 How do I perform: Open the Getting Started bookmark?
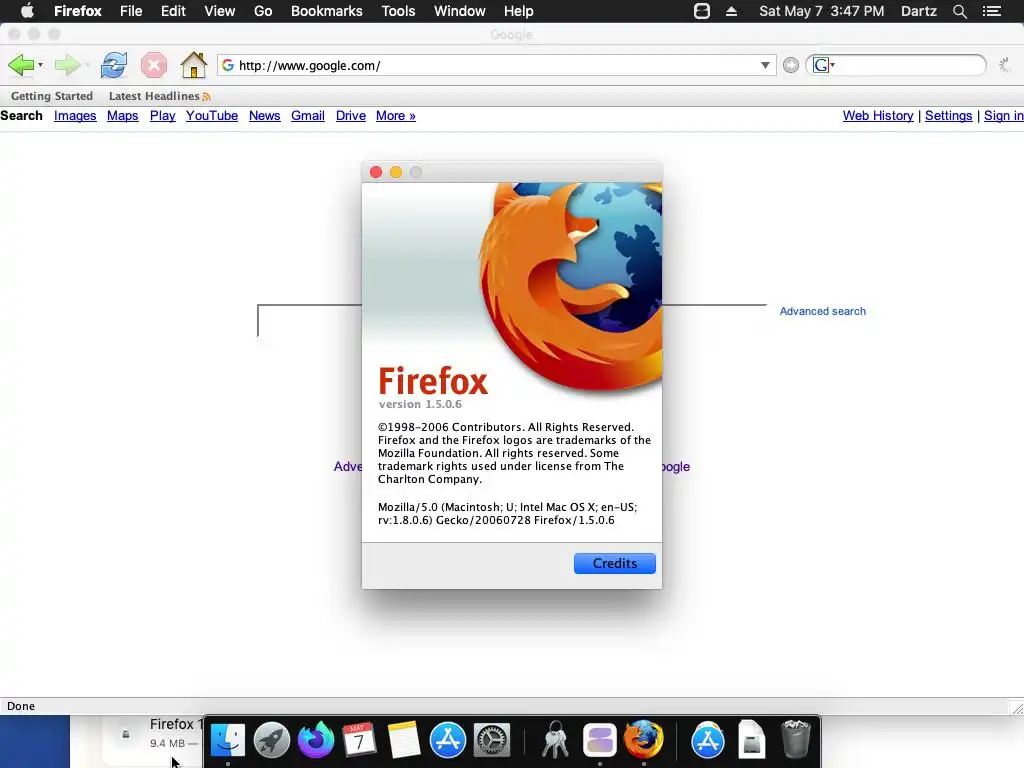(52, 96)
